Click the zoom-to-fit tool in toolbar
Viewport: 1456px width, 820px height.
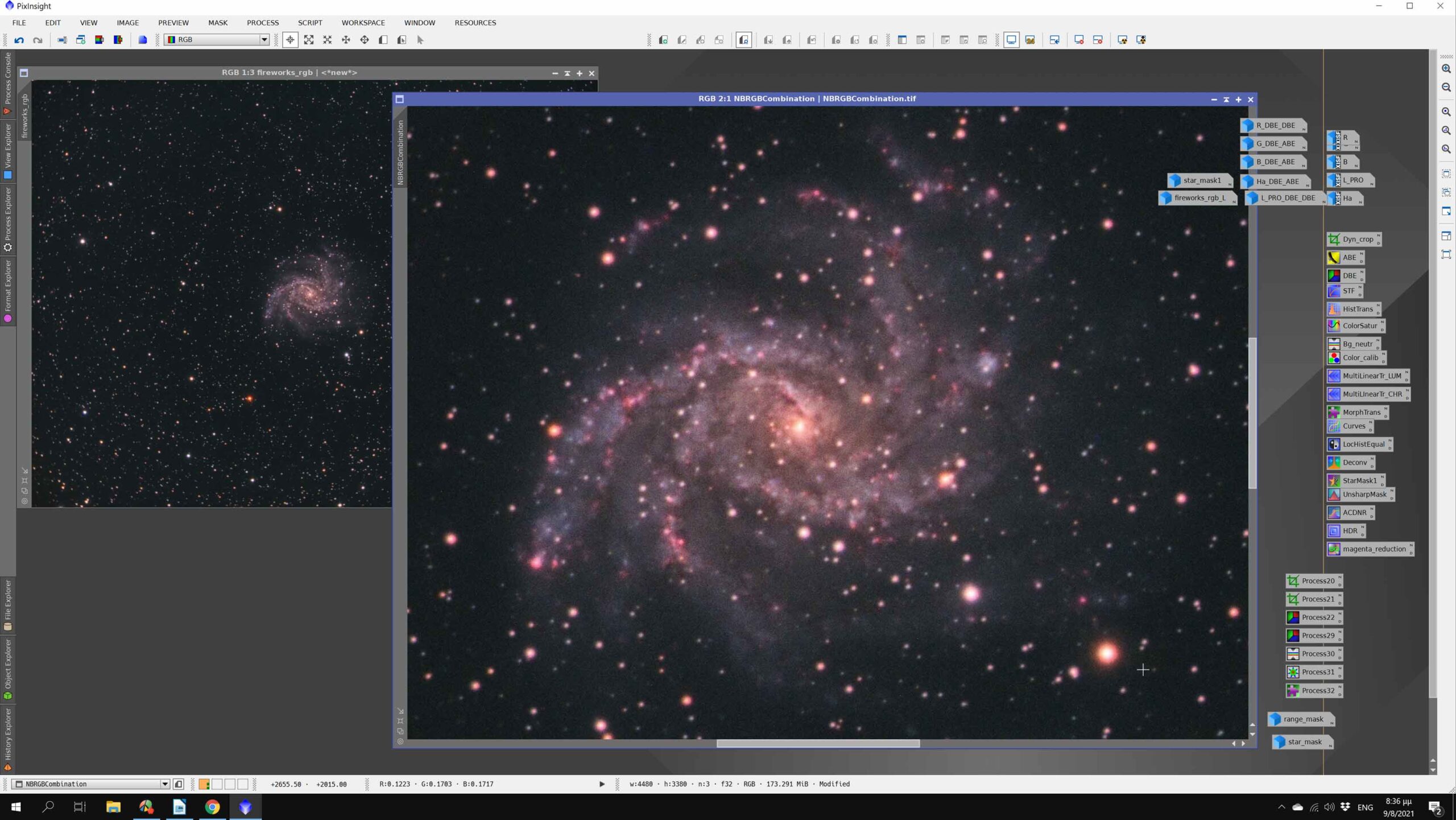tap(309, 40)
